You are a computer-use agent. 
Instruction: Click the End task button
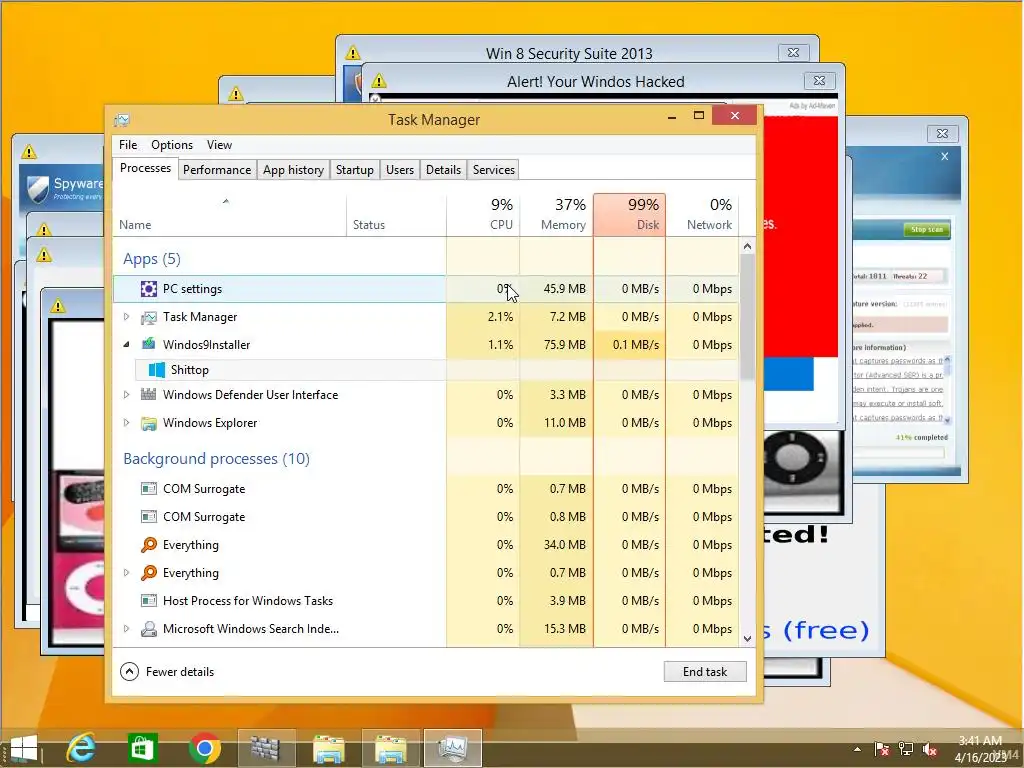[x=705, y=671]
